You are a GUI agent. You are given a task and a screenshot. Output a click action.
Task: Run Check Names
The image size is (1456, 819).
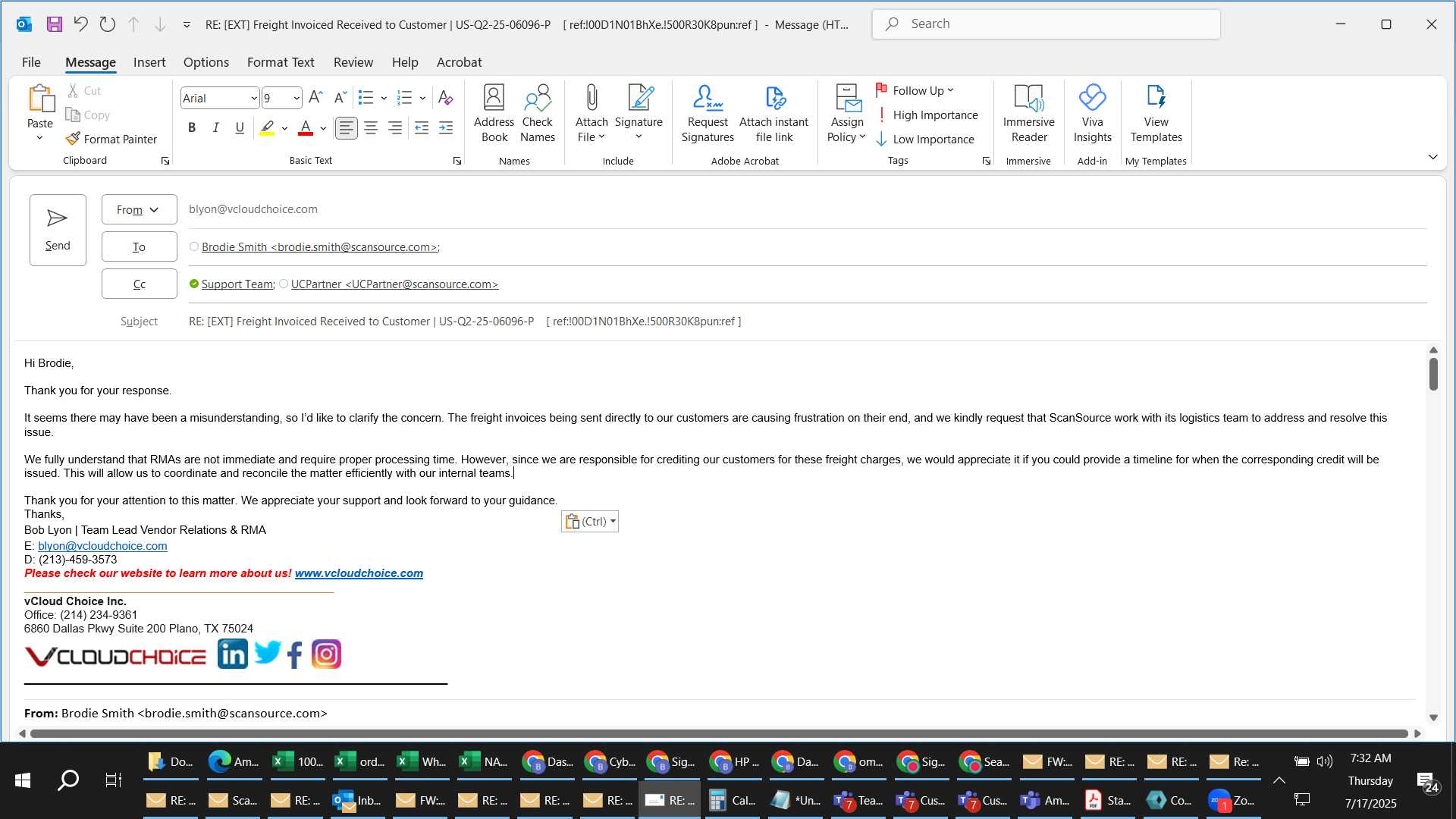click(538, 113)
